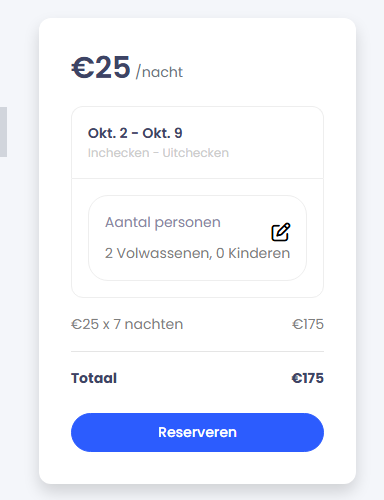Click the blue Reserveren button

[x=197, y=432]
